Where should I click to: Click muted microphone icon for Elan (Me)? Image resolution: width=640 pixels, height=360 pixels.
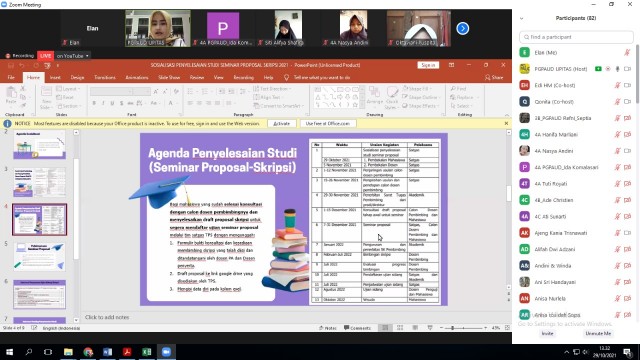pyautogui.click(x=627, y=53)
